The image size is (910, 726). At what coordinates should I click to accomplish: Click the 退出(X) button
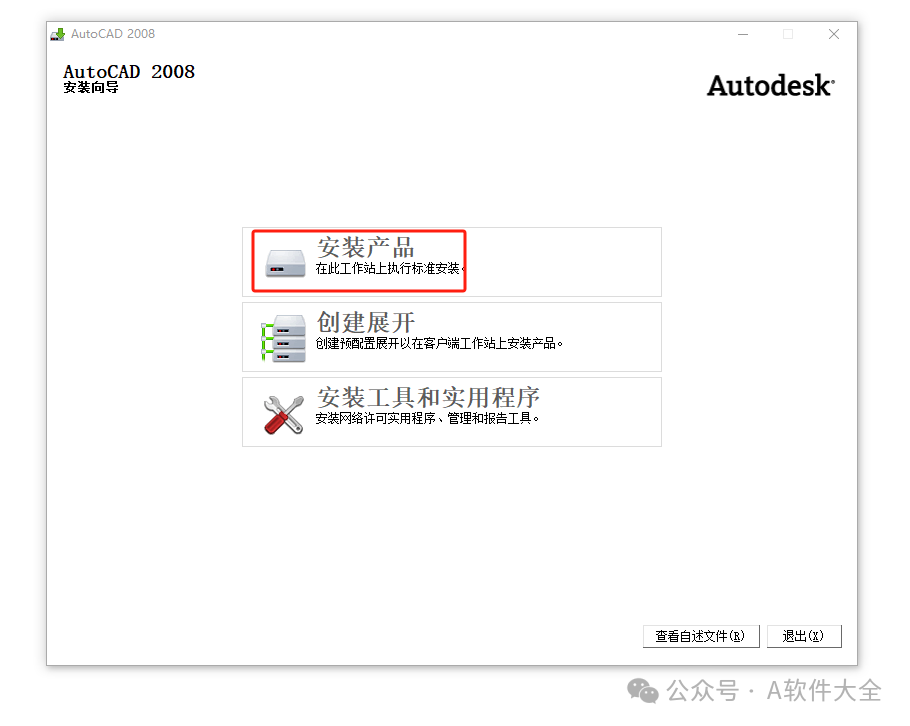804,636
